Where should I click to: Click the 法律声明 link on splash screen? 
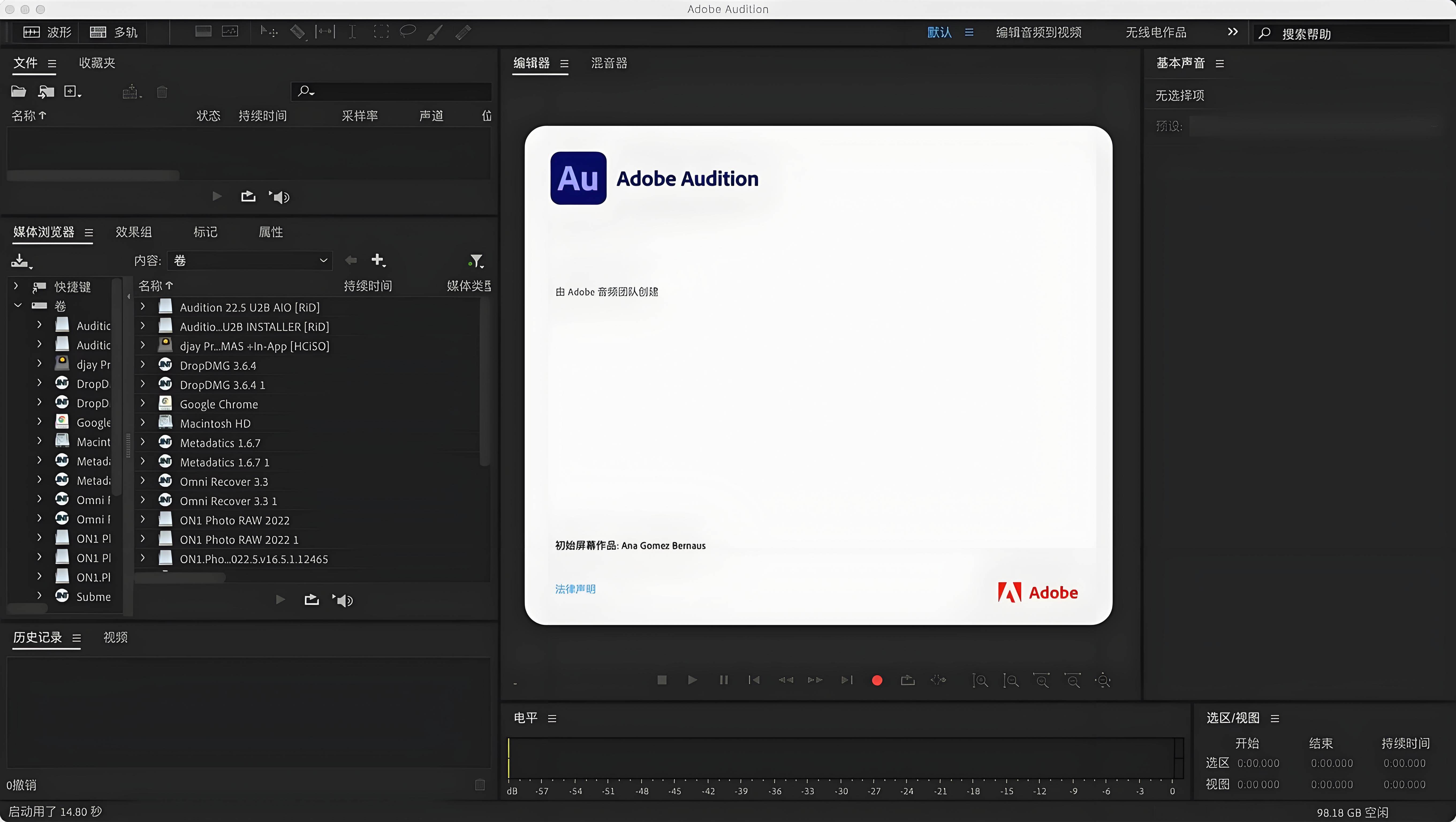(575, 589)
